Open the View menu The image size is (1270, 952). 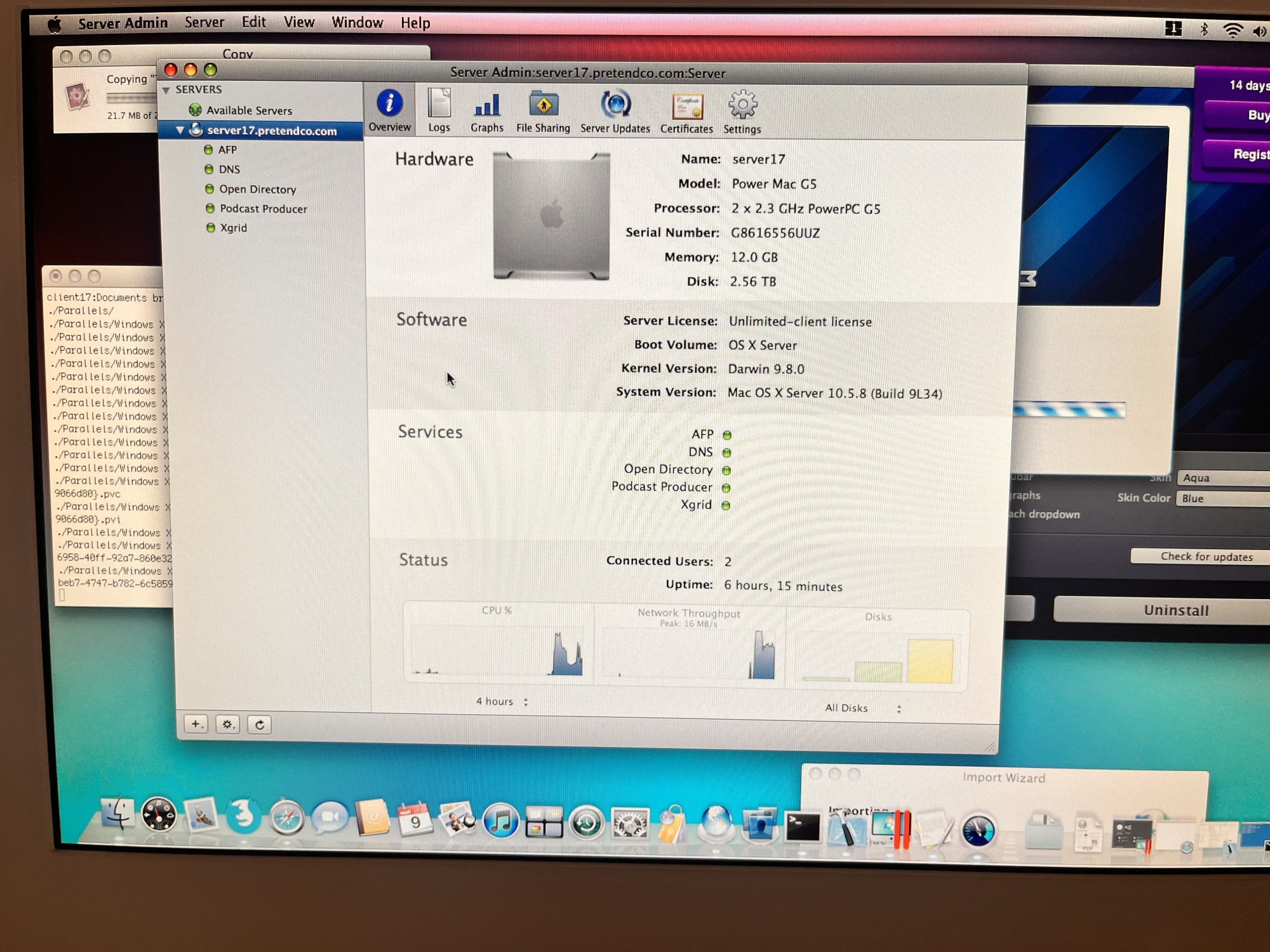click(298, 23)
